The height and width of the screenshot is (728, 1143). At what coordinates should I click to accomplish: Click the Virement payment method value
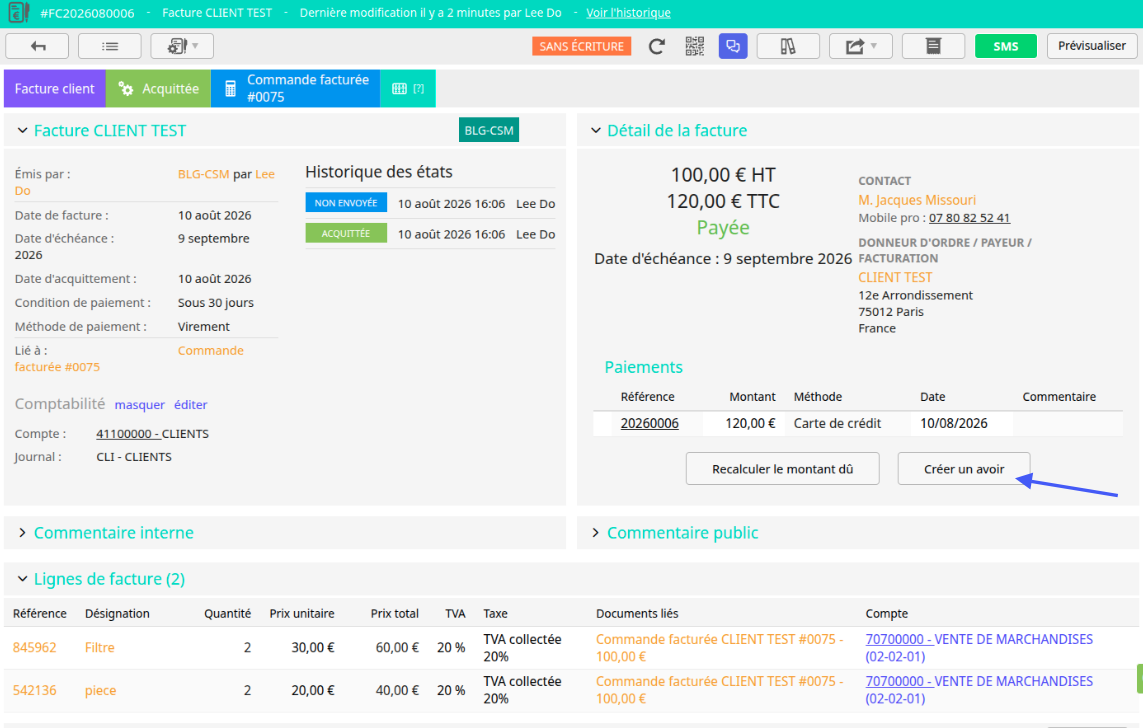(203, 326)
